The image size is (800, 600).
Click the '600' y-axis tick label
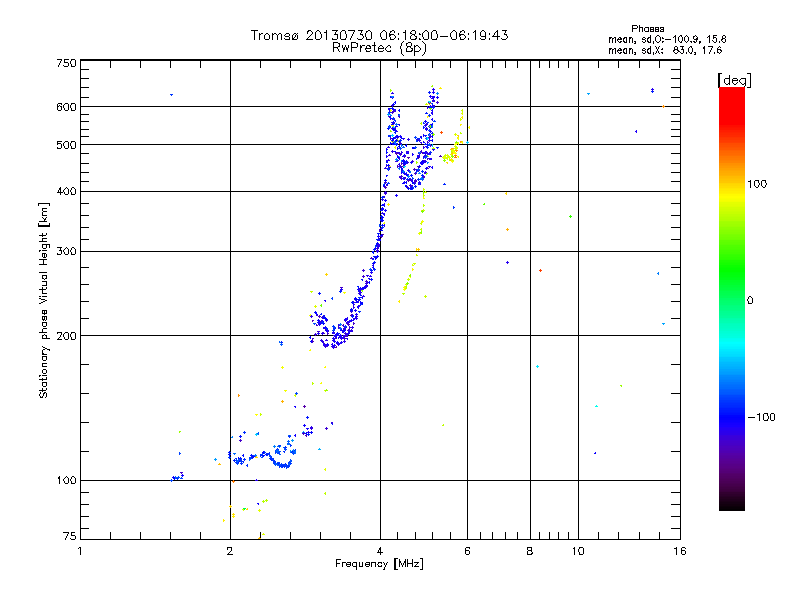pyautogui.click(x=66, y=107)
